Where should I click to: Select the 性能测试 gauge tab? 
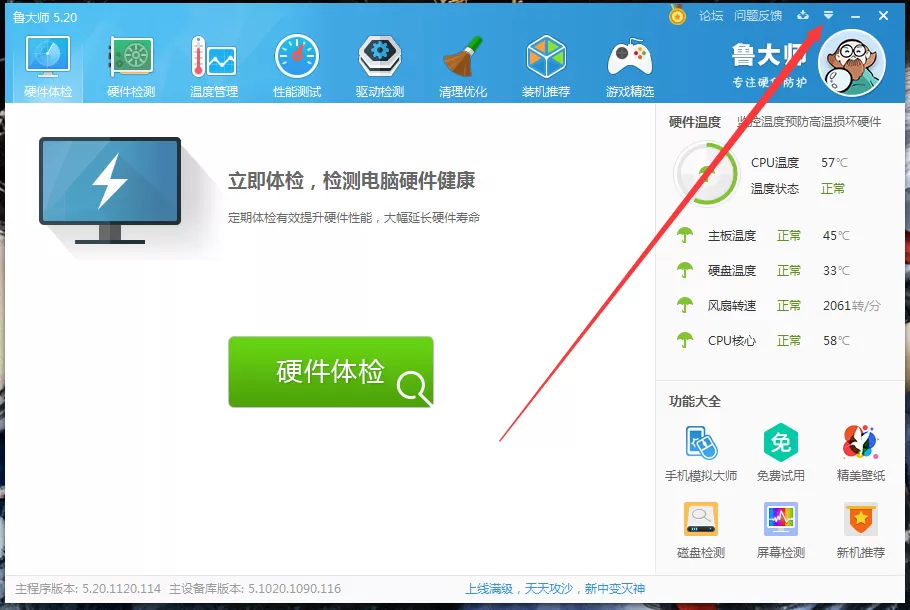pyautogui.click(x=297, y=67)
